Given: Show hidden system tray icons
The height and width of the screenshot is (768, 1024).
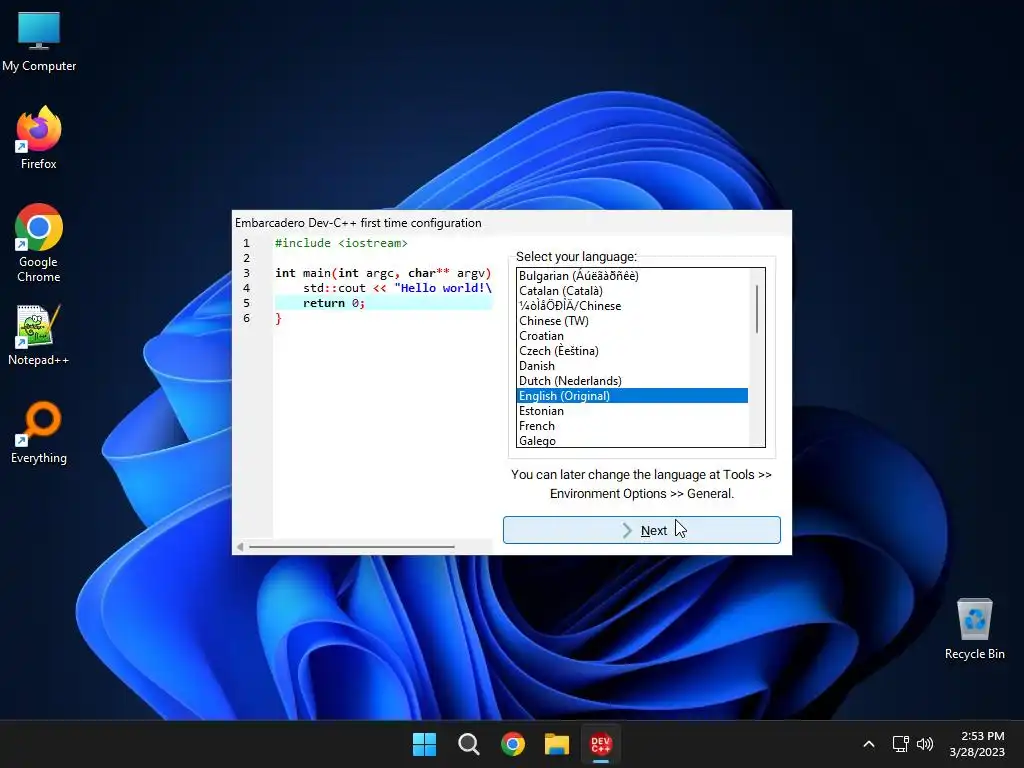Looking at the screenshot, I should click(x=869, y=744).
